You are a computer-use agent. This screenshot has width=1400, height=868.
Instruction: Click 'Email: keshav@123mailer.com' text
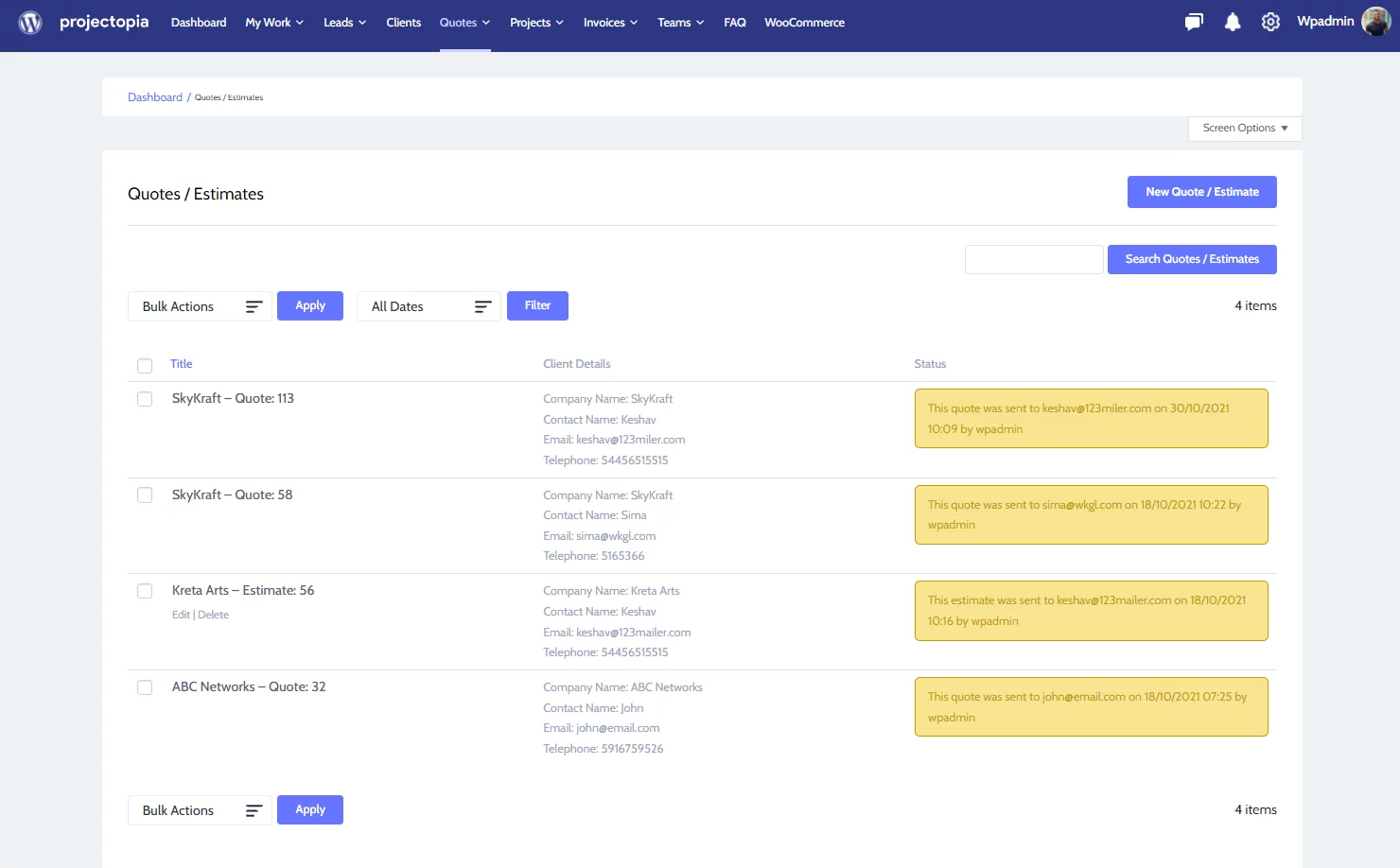pos(617,633)
